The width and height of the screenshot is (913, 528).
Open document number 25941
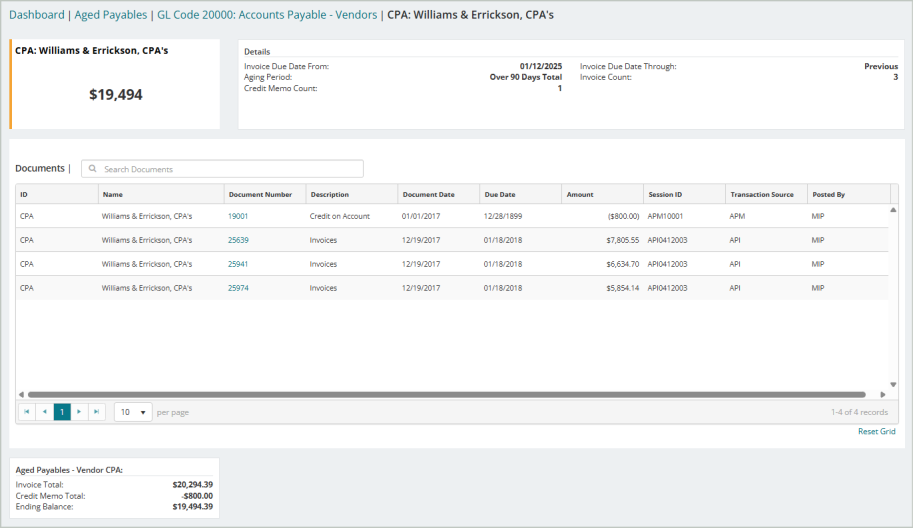(238, 264)
